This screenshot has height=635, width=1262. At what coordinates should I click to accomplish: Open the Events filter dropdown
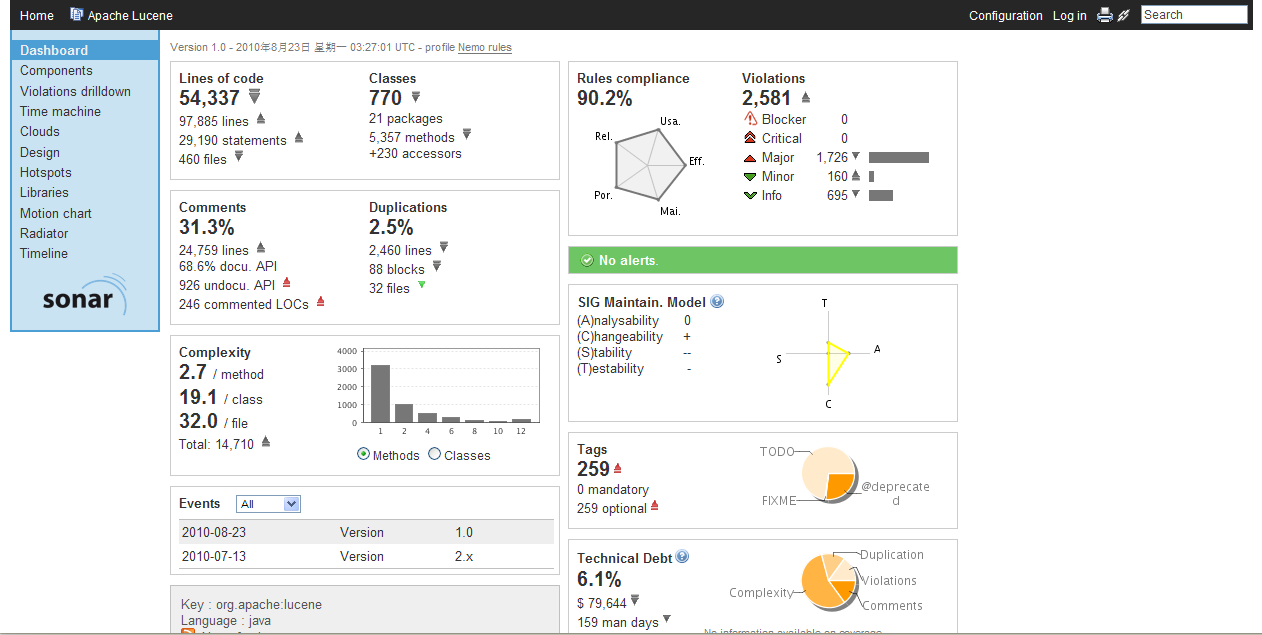pos(268,504)
